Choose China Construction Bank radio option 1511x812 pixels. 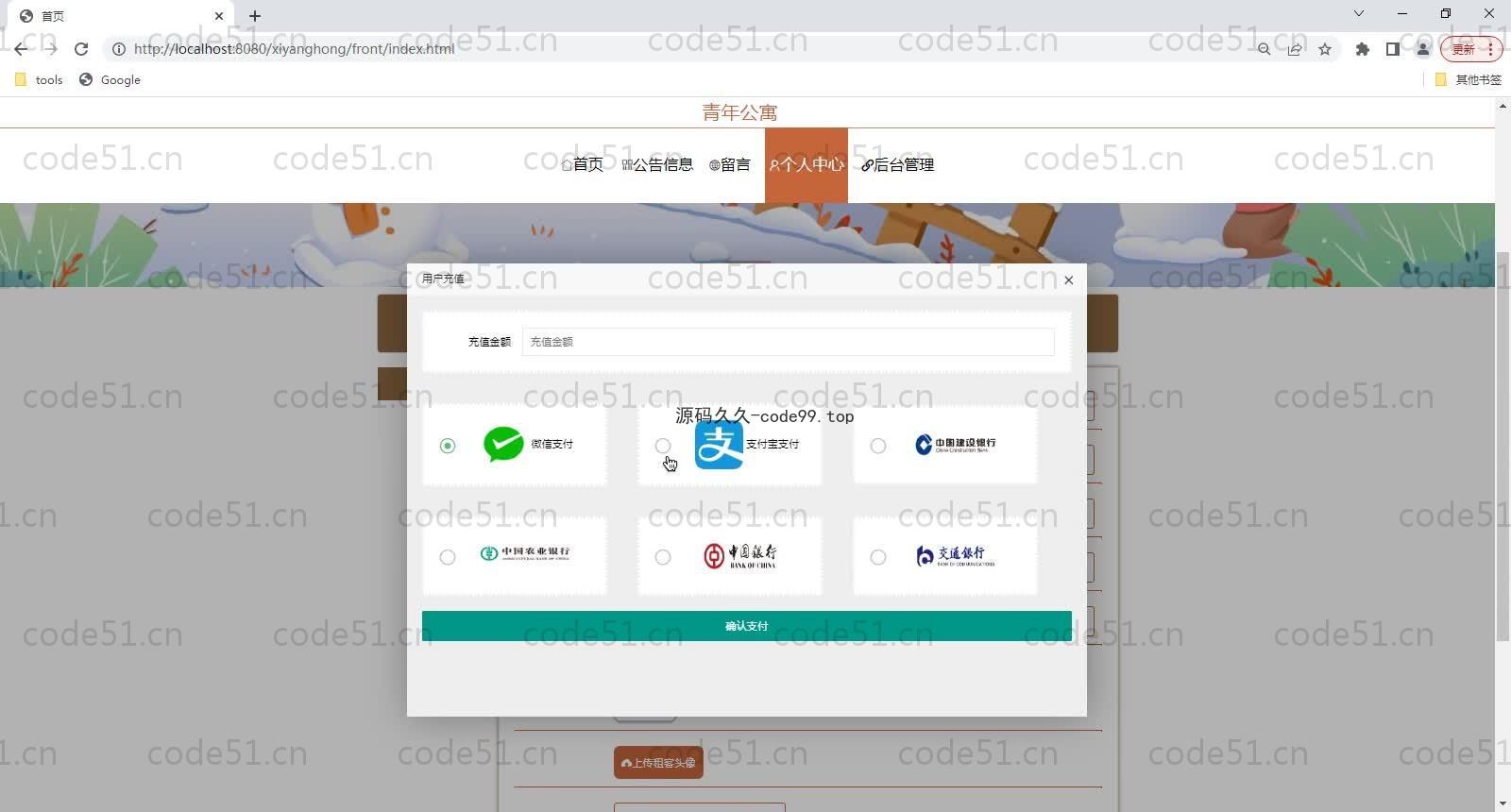point(878,446)
